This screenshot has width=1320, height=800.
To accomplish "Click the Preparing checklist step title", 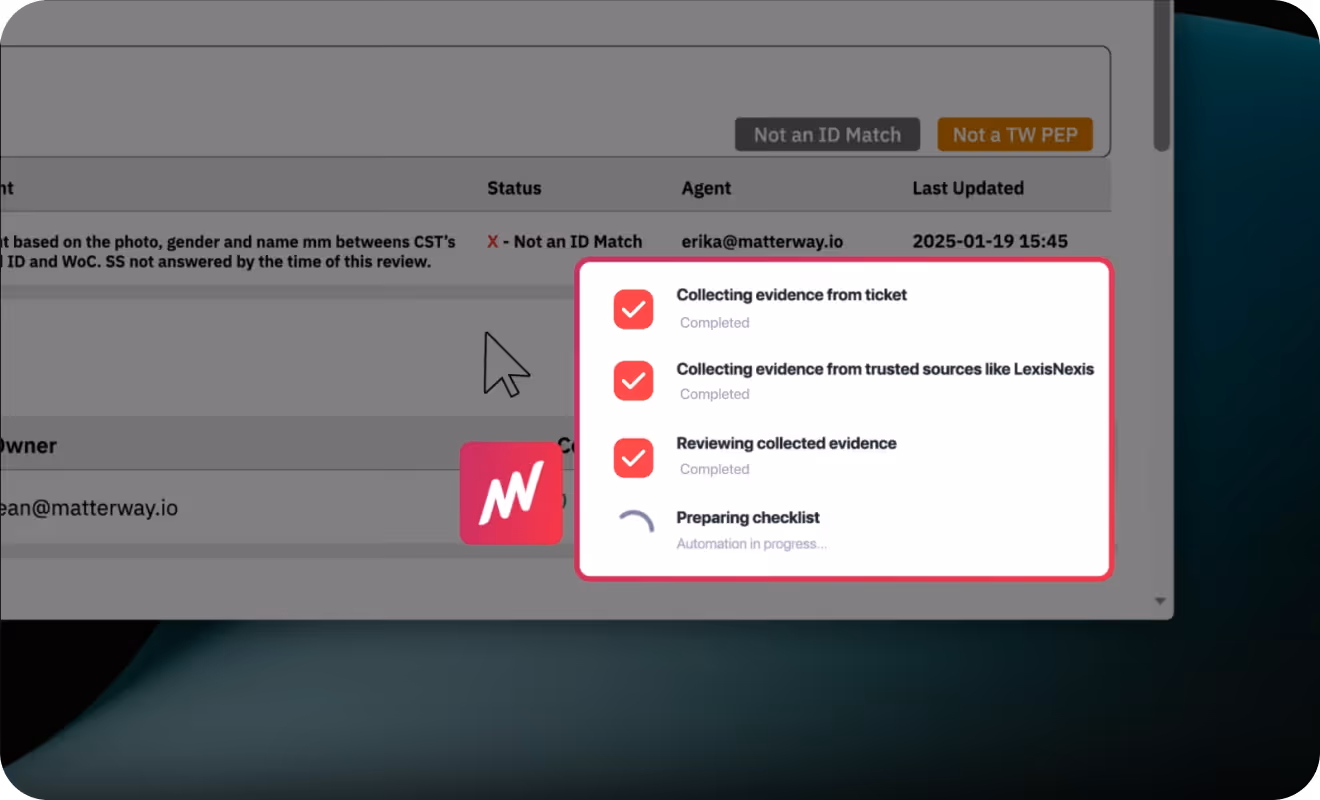I will [x=748, y=518].
